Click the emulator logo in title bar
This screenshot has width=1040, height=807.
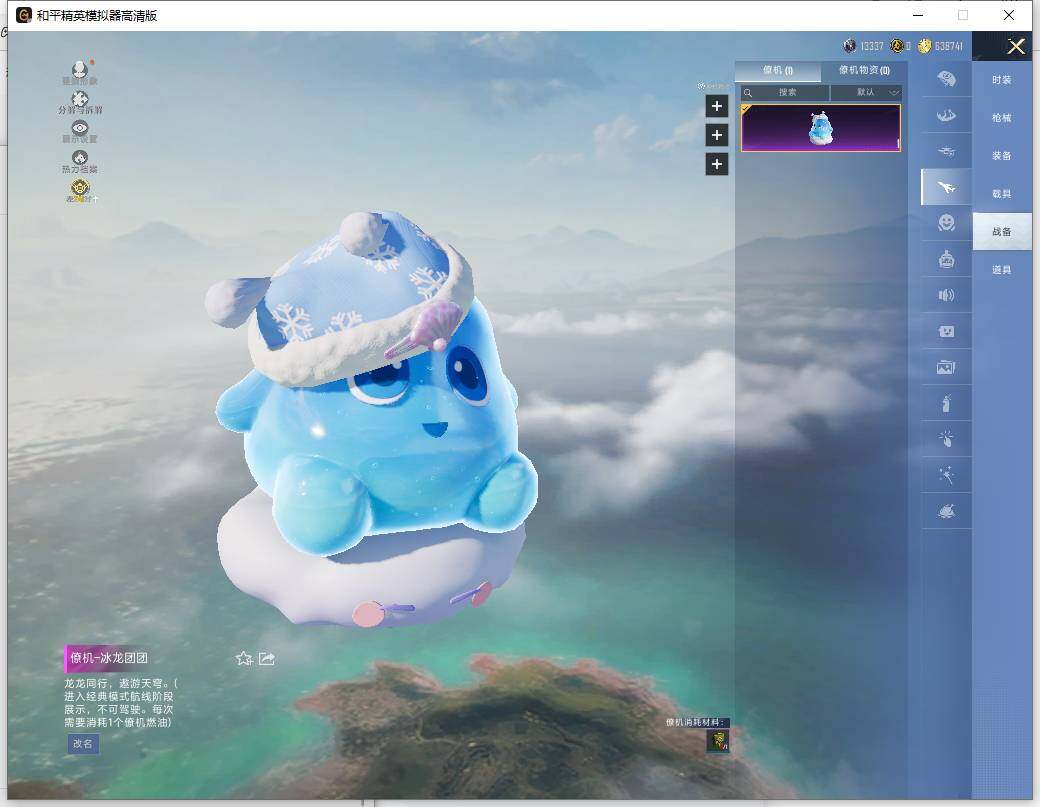24,15
